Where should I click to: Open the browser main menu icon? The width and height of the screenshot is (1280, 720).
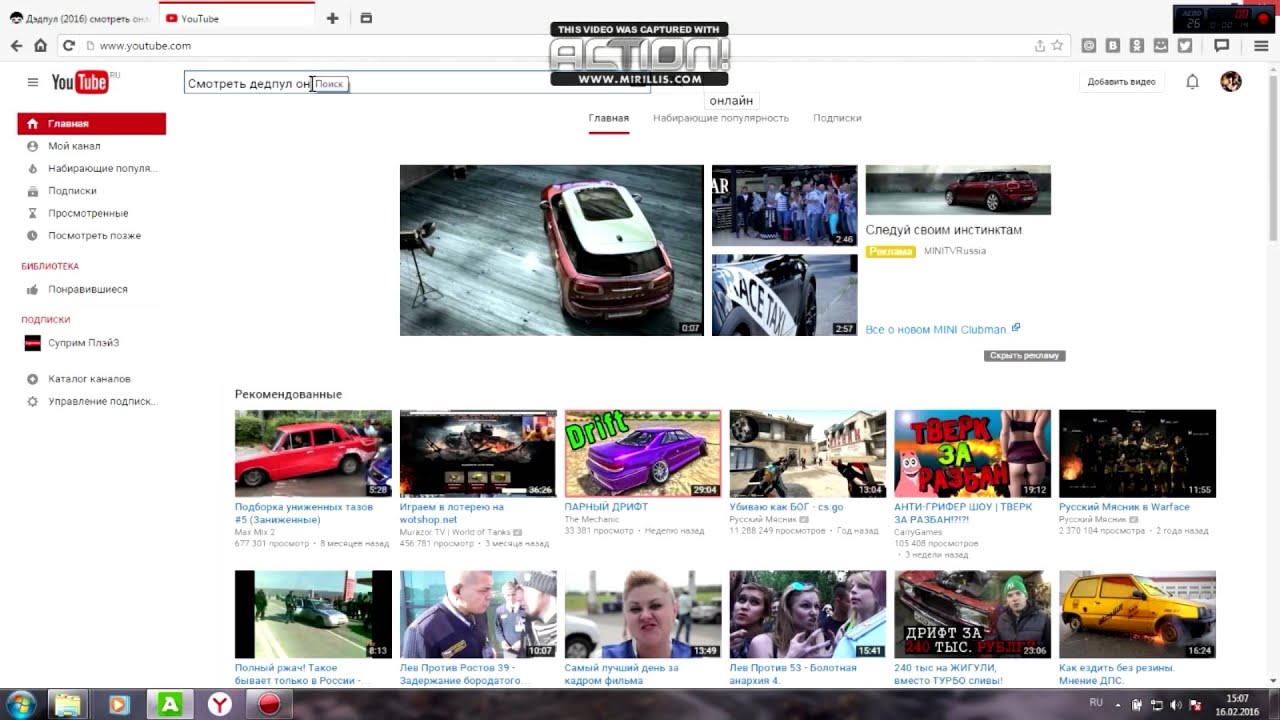coord(1261,45)
